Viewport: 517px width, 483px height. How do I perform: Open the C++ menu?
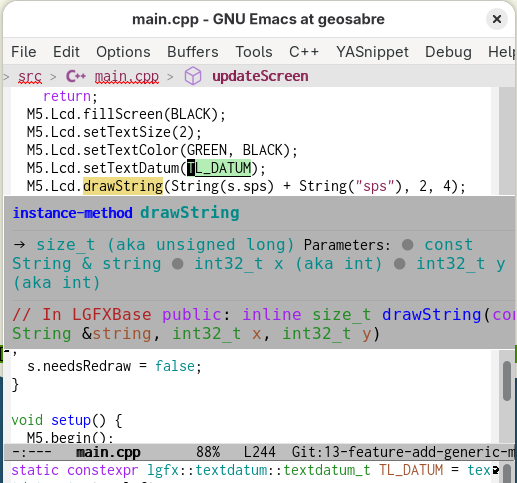coord(304,52)
